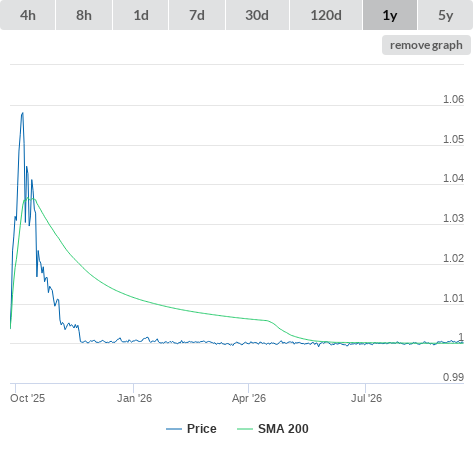474x455 pixels.
Task: Toggle the SMA 200 legend entry
Action: pos(283,428)
